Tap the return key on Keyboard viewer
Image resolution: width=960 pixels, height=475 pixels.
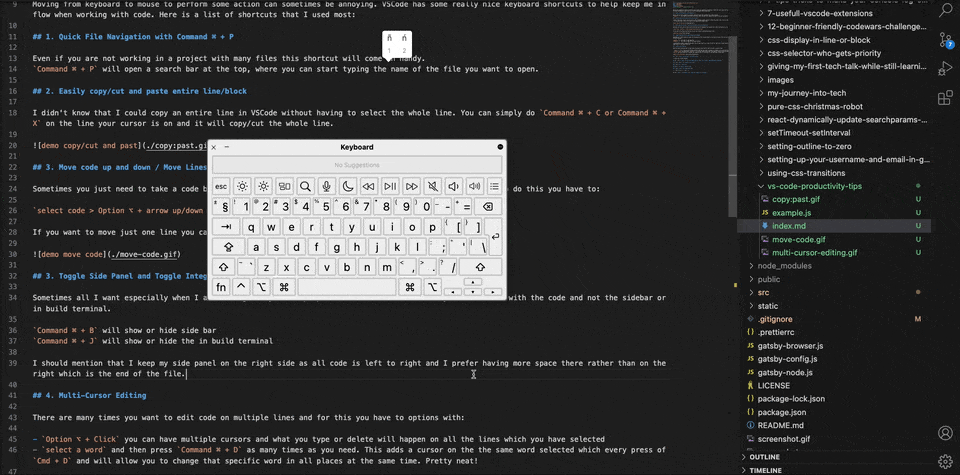tap(494, 236)
